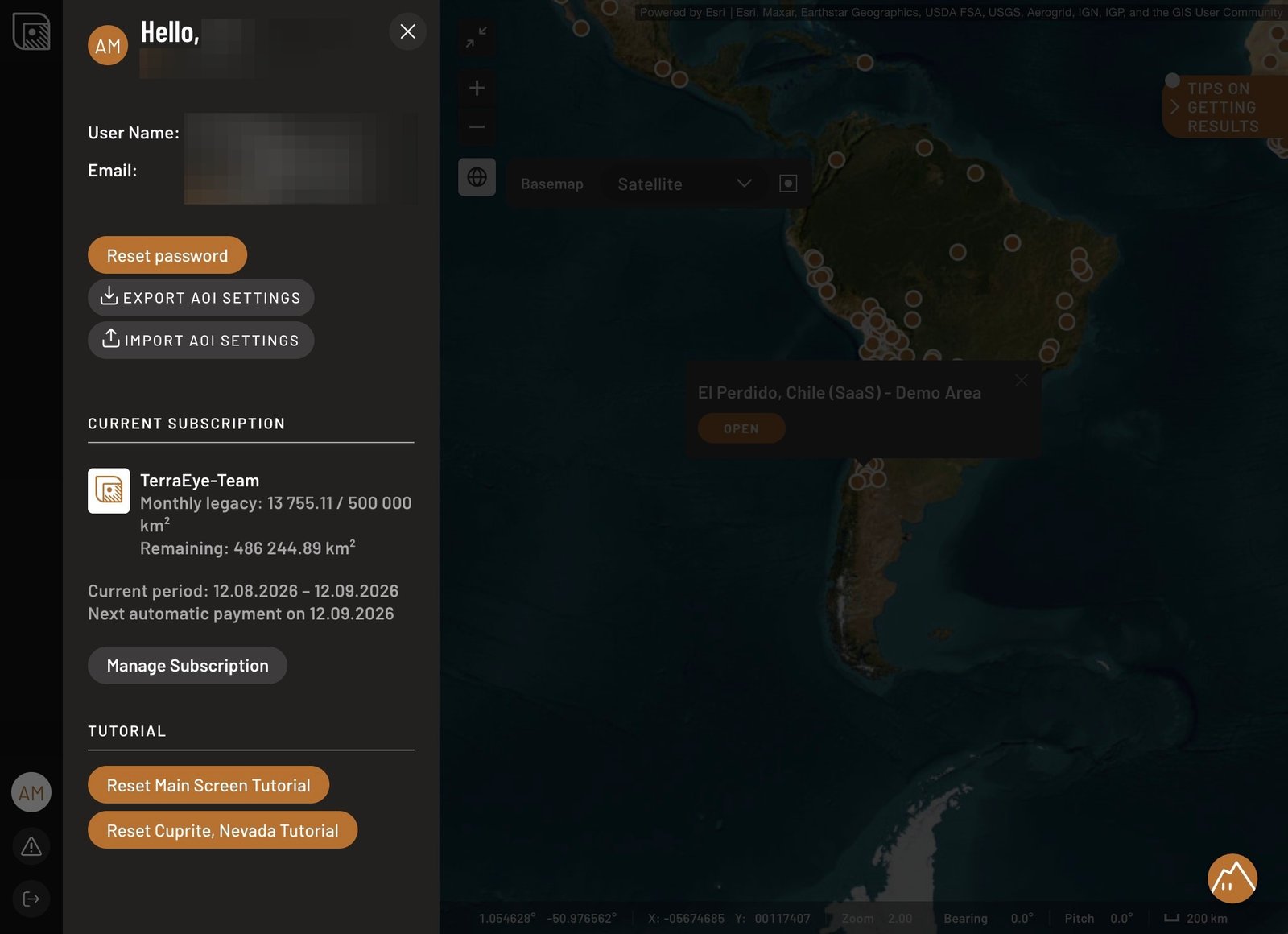Click 'TerraEye-Team' subscription name
The width and height of the screenshot is (1288, 934).
(200, 481)
